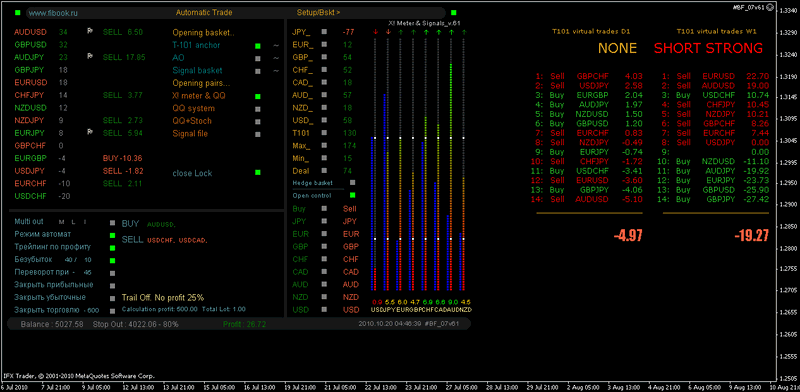
Task: Click the red Sell label above the red currency list
Action: coord(350,209)
